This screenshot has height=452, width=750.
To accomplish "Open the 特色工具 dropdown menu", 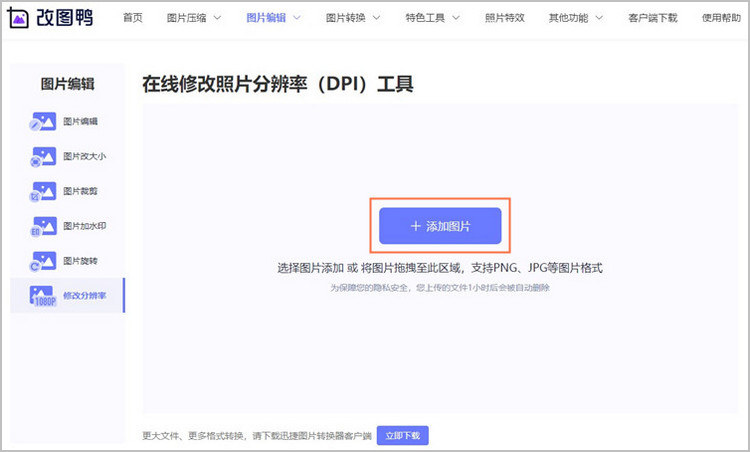I will 432,18.
